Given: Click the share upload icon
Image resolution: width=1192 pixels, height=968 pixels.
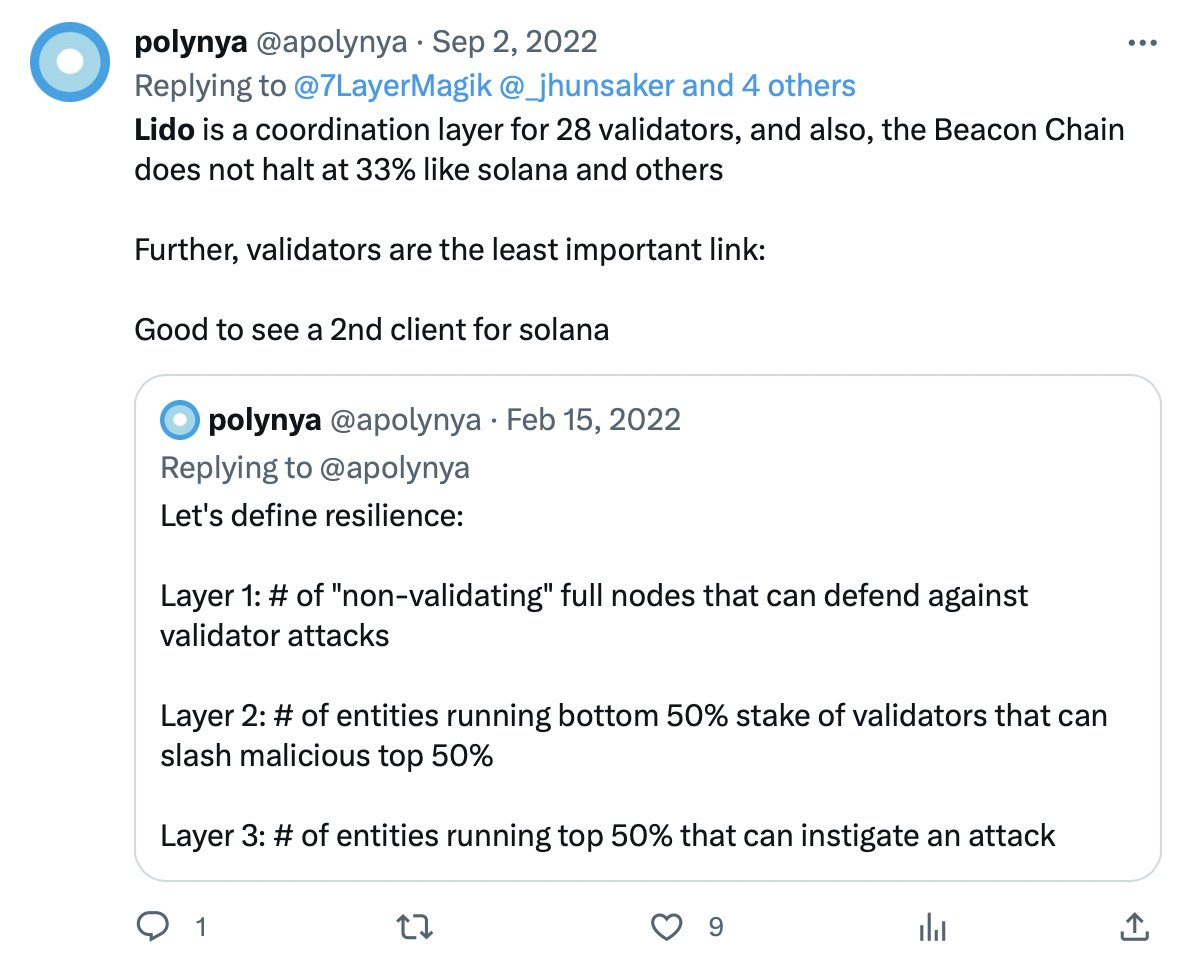Looking at the screenshot, I should pyautogui.click(x=1134, y=926).
